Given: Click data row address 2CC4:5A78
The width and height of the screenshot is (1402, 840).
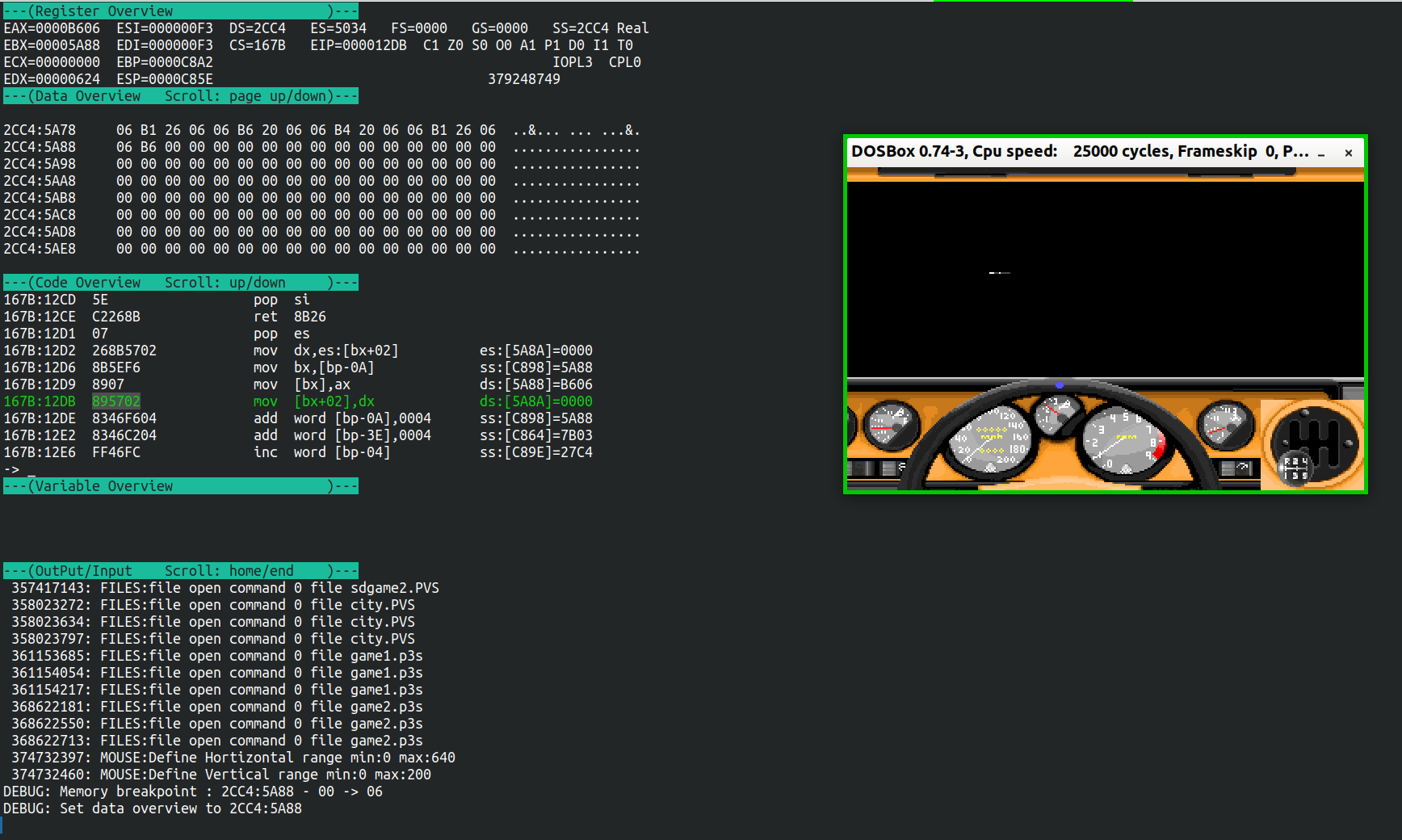Looking at the screenshot, I should (40, 130).
